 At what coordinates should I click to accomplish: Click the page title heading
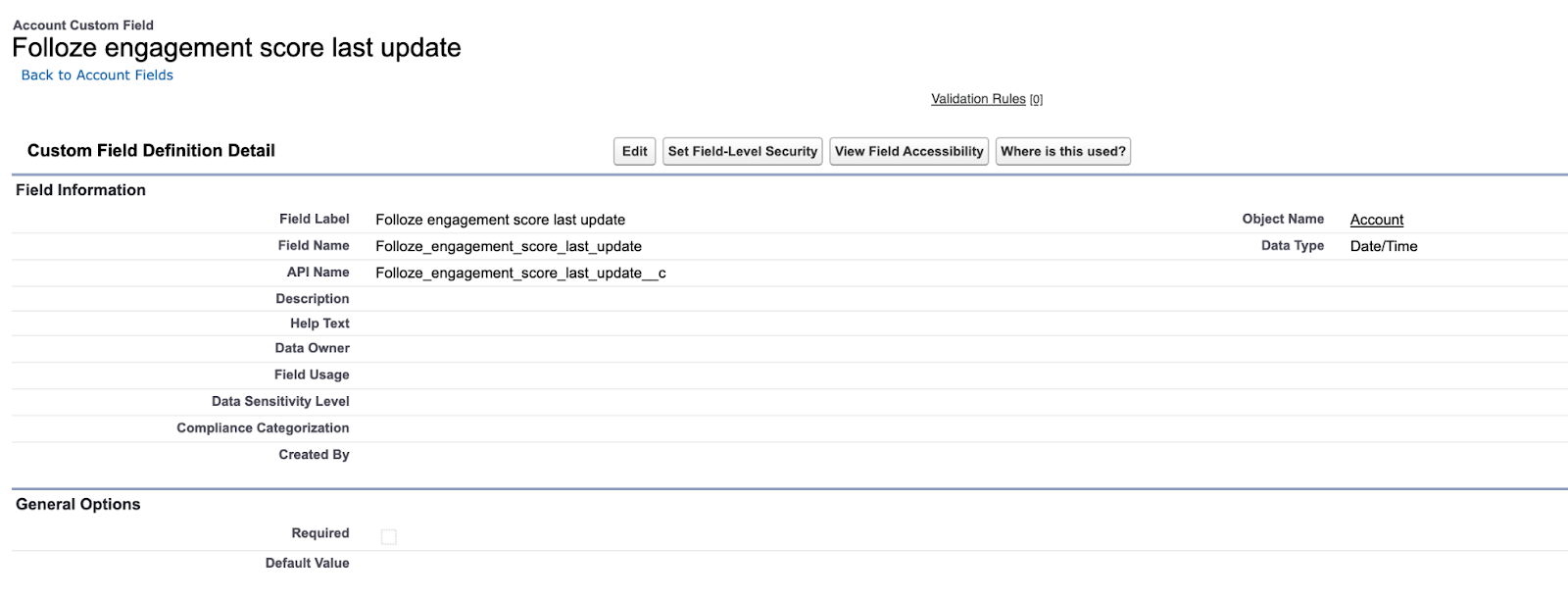click(236, 48)
